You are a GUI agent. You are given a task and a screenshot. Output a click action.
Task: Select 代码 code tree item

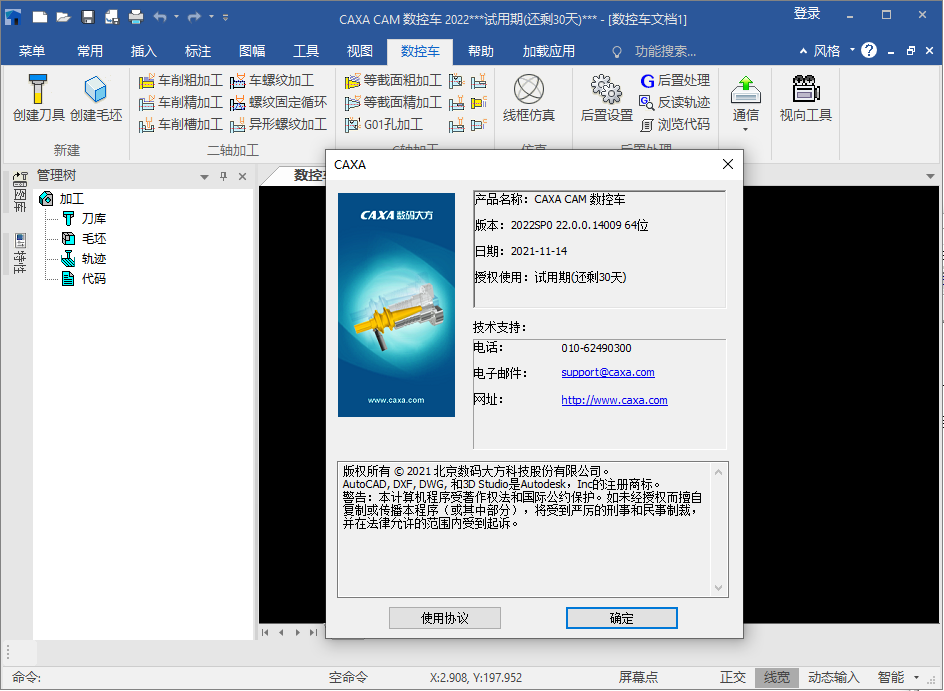pos(85,279)
